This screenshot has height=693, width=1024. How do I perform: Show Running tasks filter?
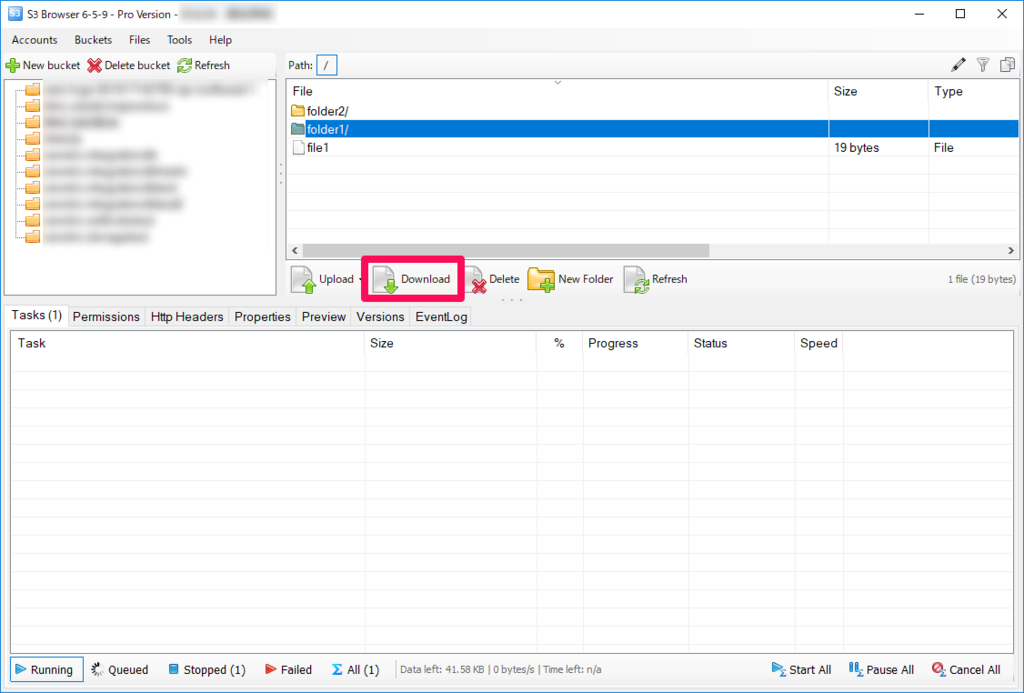(x=46, y=669)
